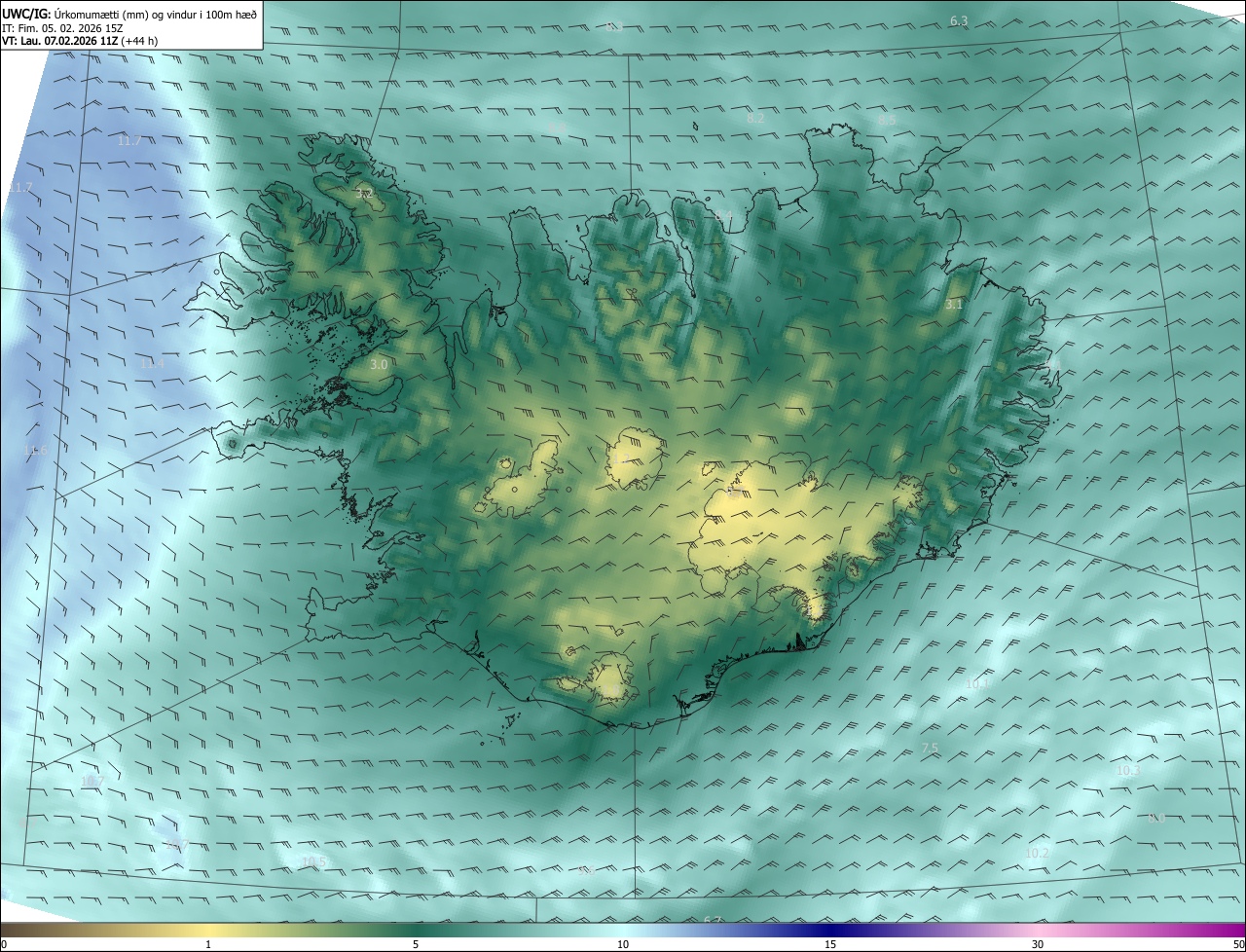Click the yellow colorbar section above '1'
Image resolution: width=1246 pixels, height=952 pixels.
208,930
